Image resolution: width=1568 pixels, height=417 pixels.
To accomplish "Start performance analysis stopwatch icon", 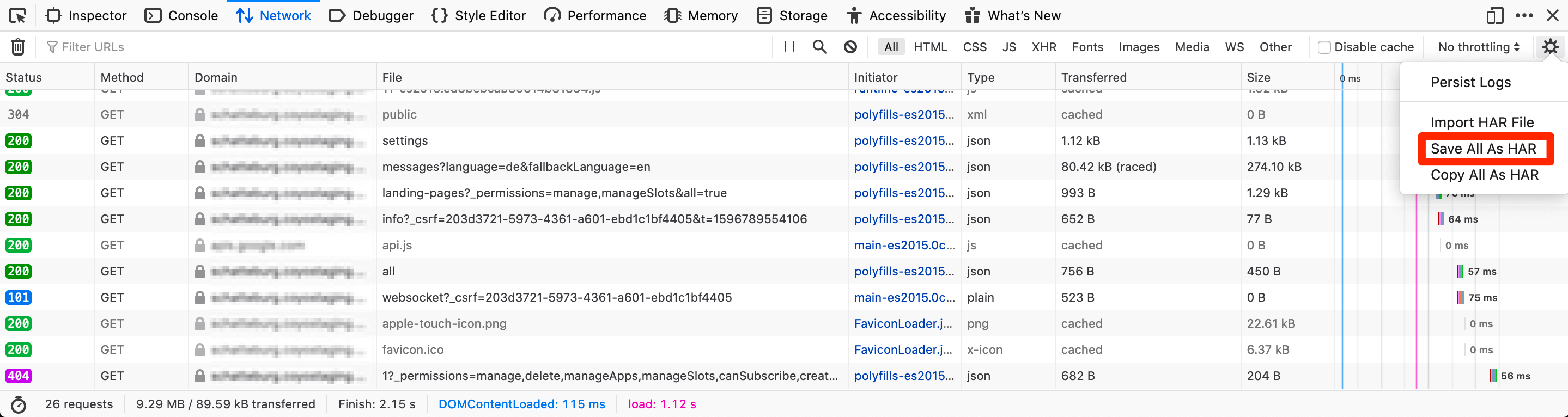I will click(19, 405).
